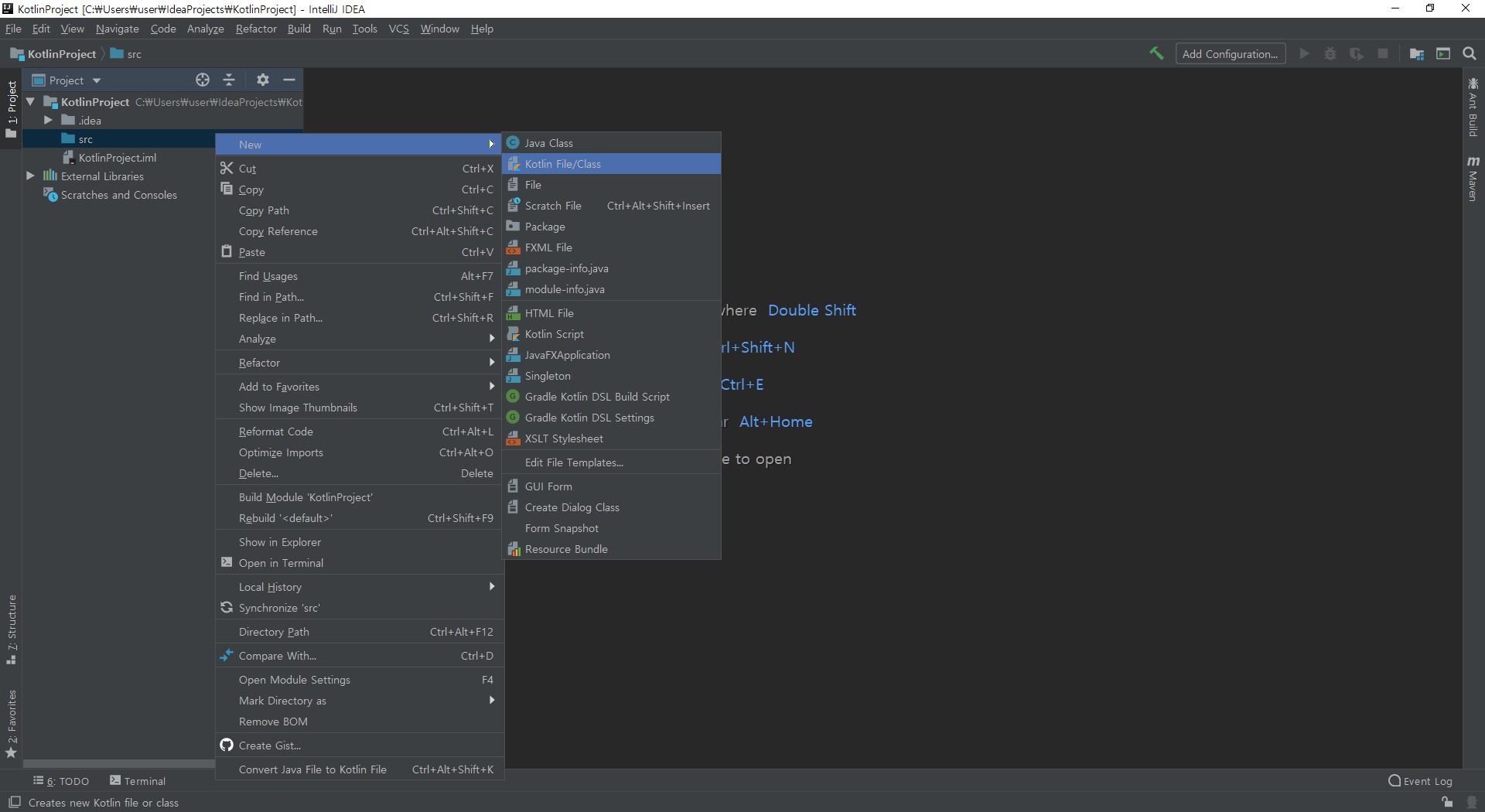Click the tool window toggle icon in status bar corner

pos(15,802)
